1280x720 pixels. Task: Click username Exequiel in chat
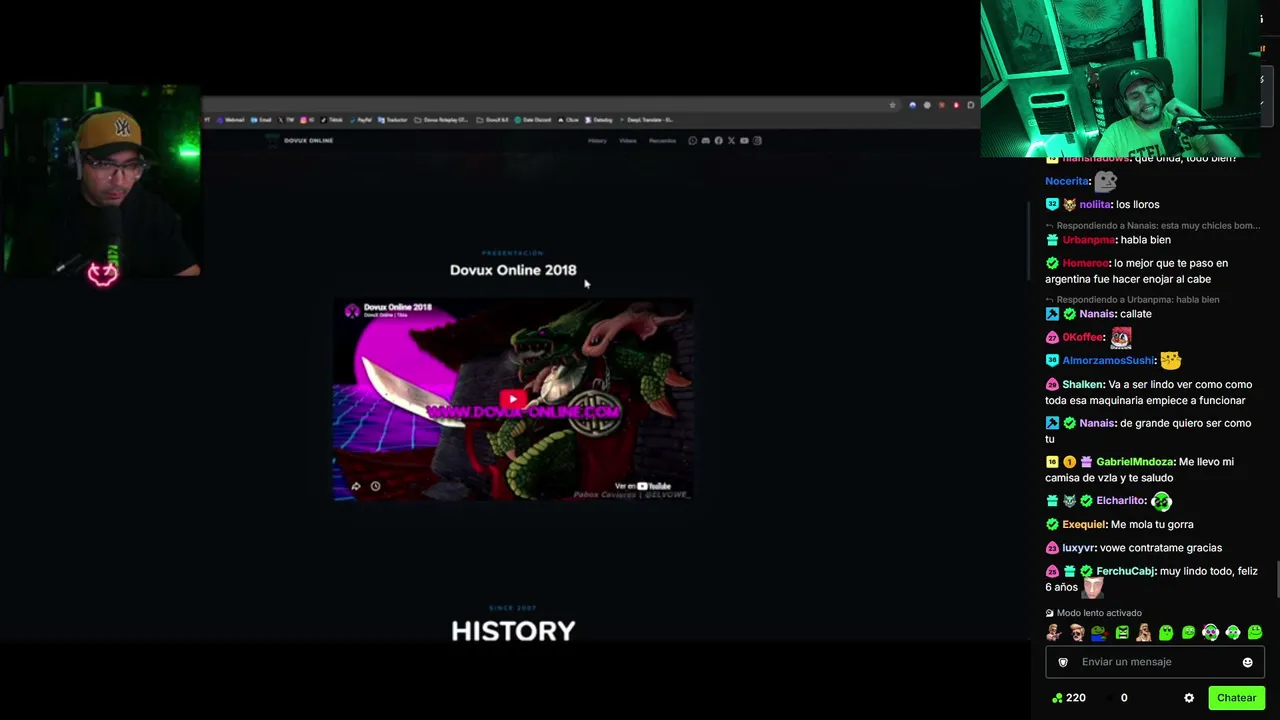coord(1084,524)
